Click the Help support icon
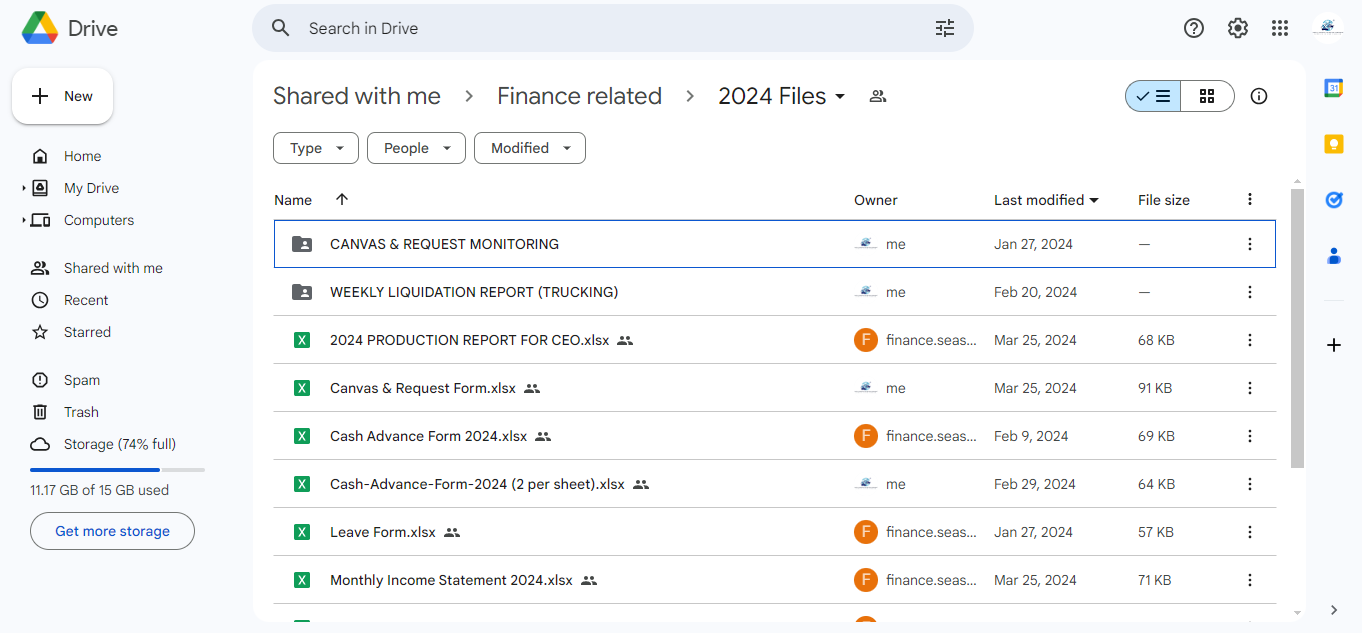This screenshot has width=1362, height=633. coord(1194,28)
